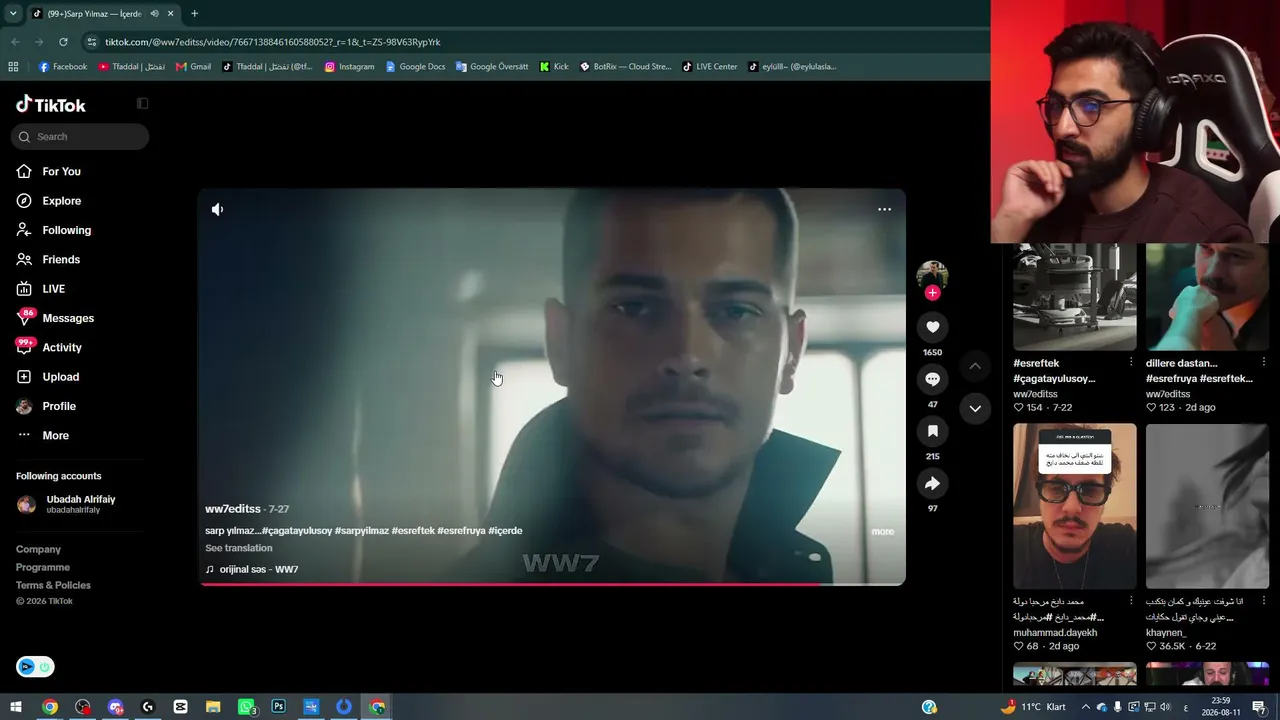Click the TikTok logo
Viewport: 1280px width, 720px height.
51,104
